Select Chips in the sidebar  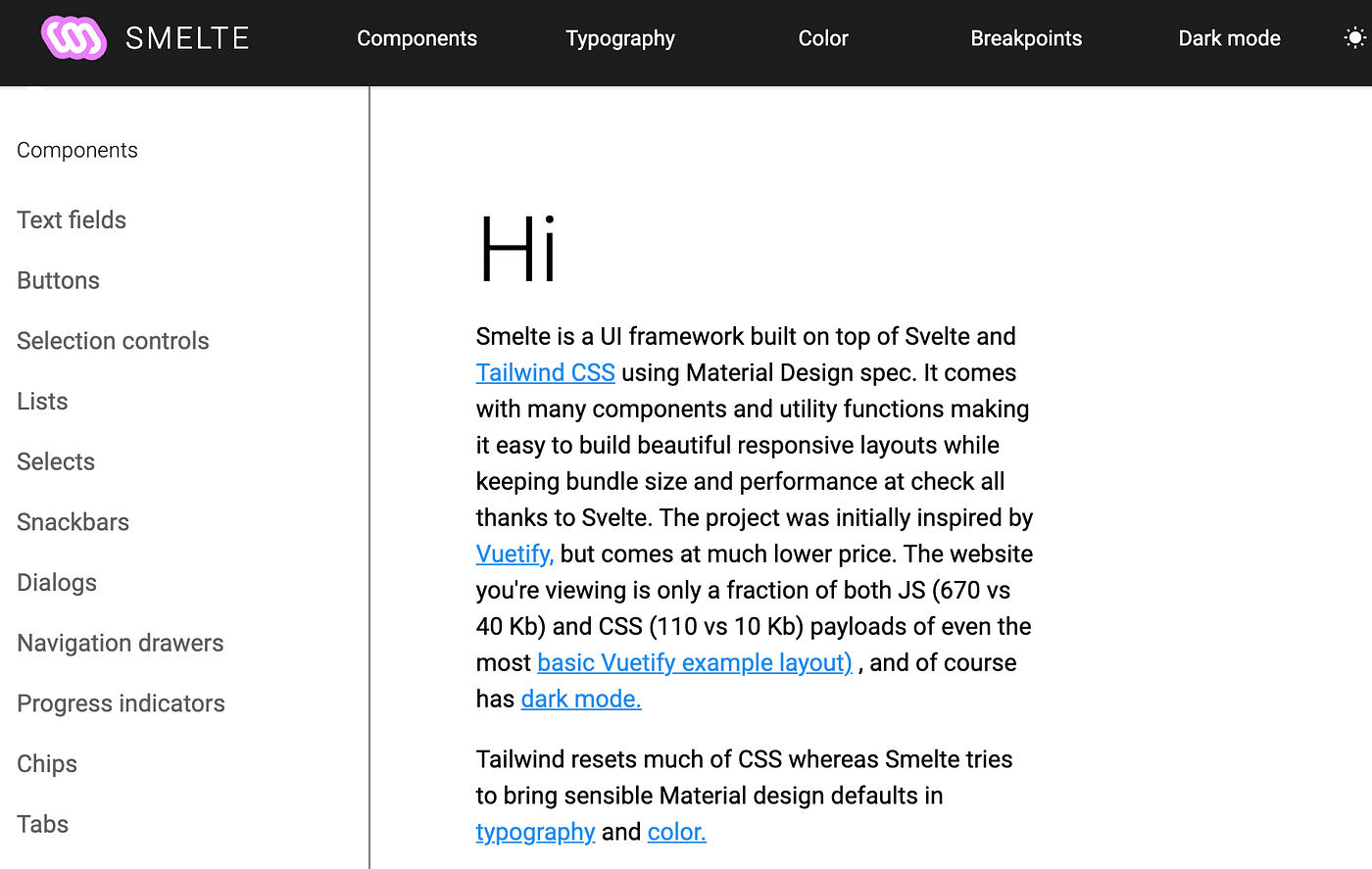46,763
